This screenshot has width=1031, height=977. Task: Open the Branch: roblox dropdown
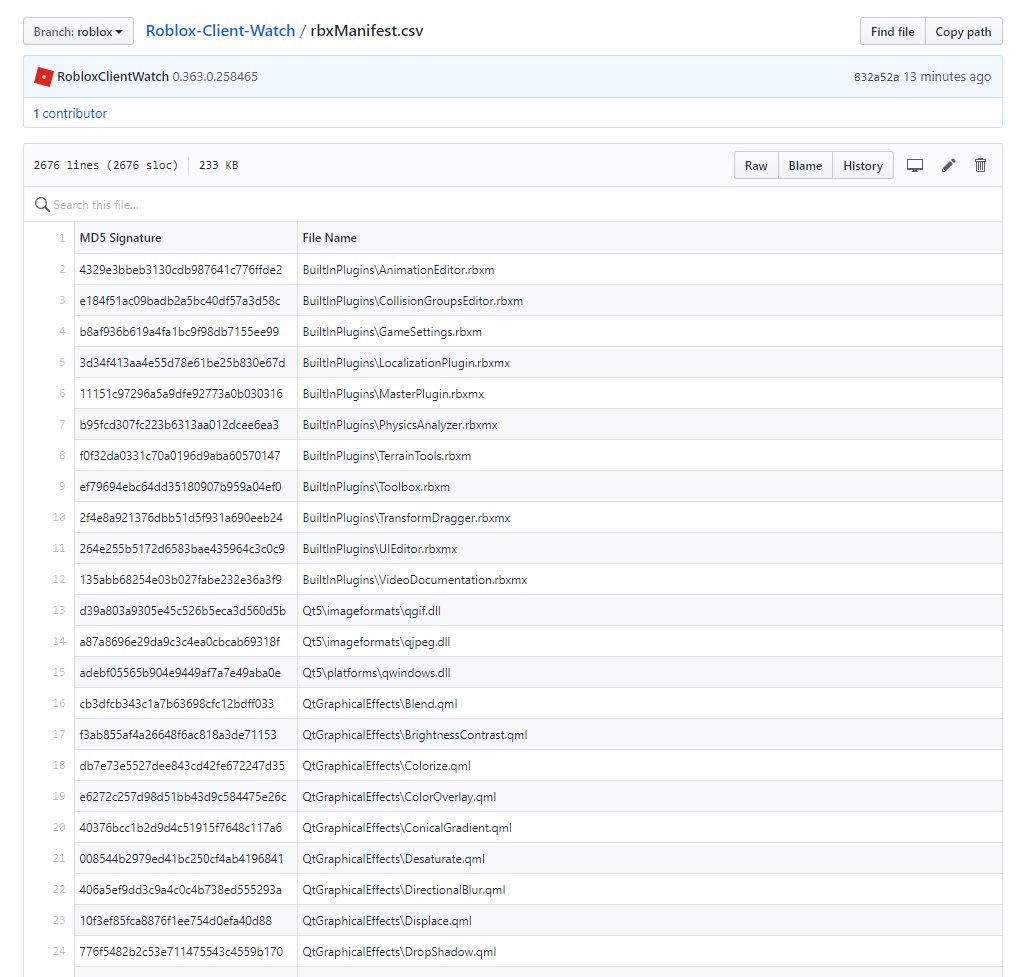(x=78, y=32)
